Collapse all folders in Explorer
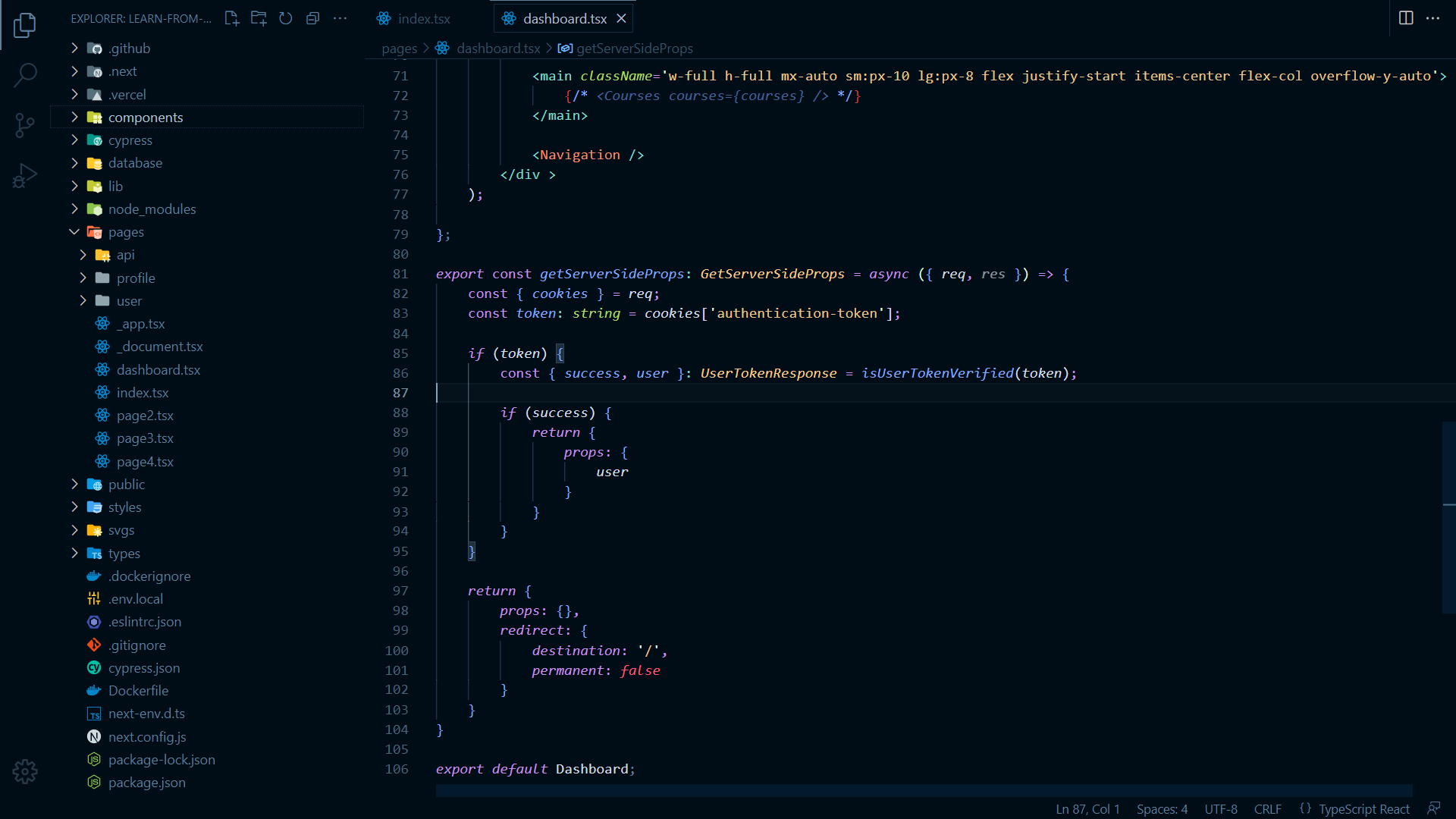Viewport: 1456px width, 819px height. click(x=312, y=18)
